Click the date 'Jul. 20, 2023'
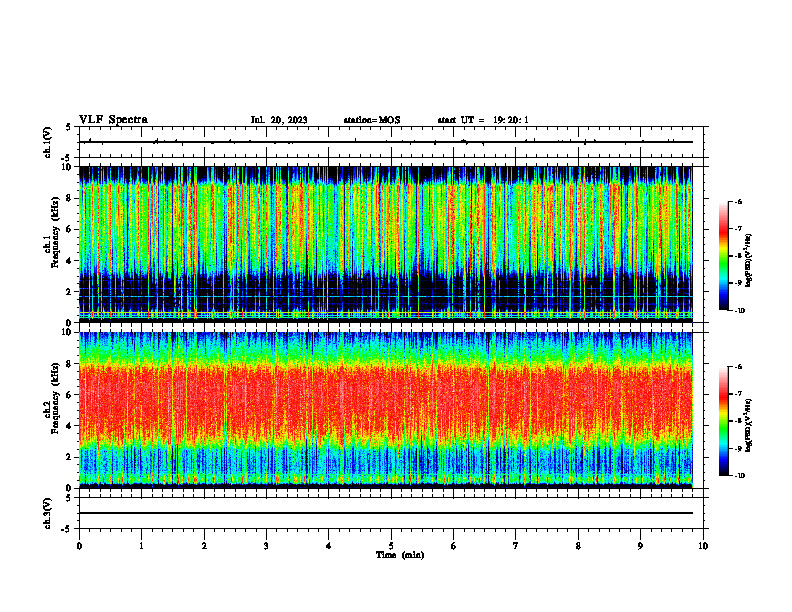This screenshot has height=612, width=792. (279, 120)
